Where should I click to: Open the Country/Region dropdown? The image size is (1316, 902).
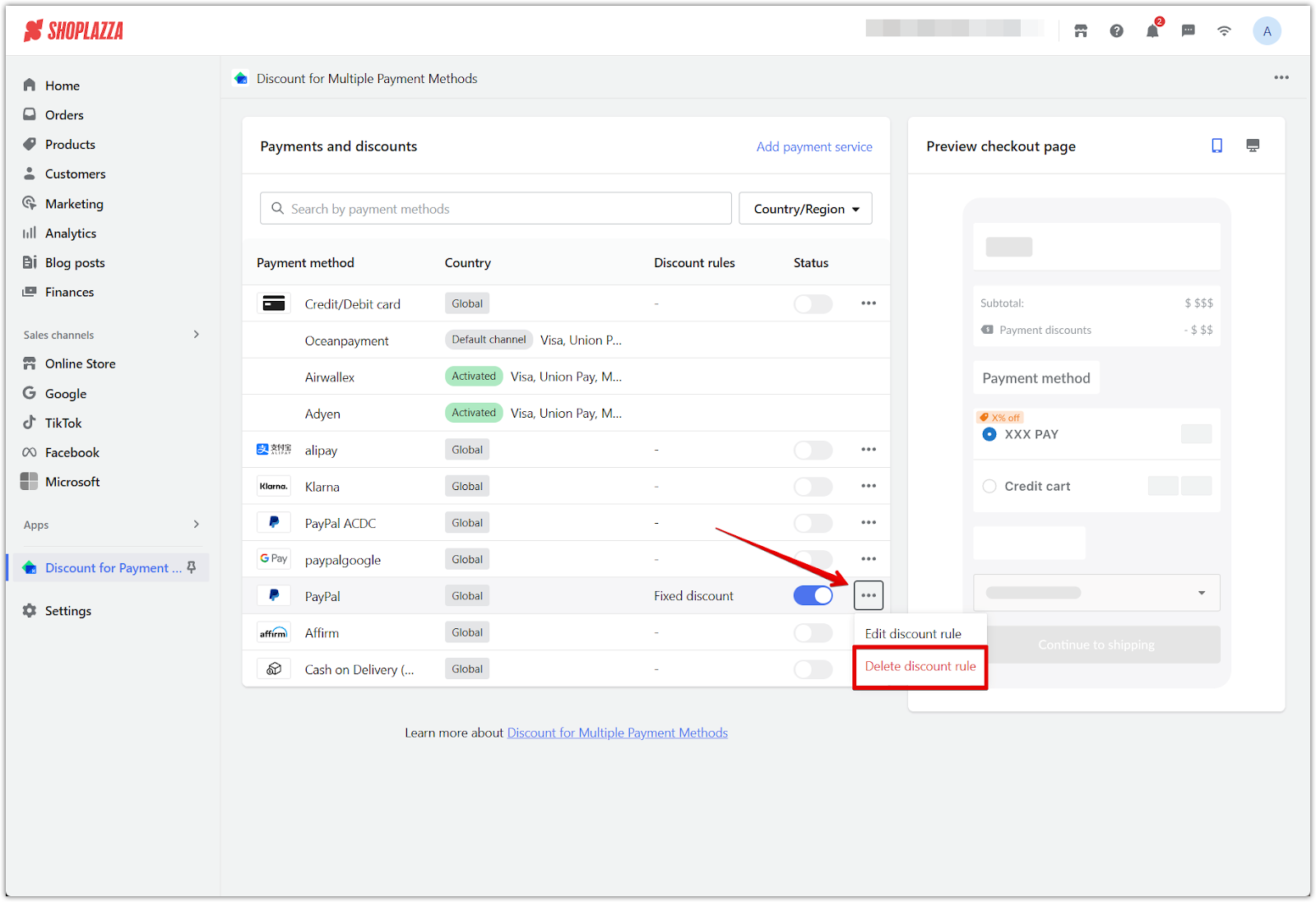coord(806,209)
